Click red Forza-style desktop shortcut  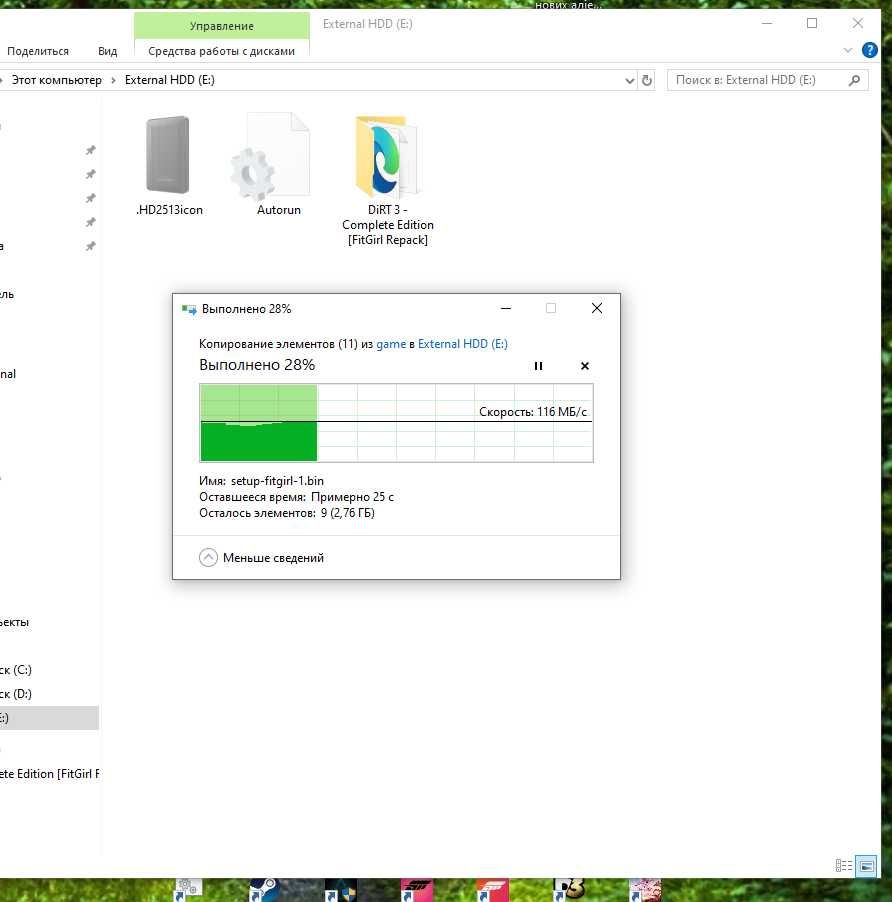coord(492,890)
